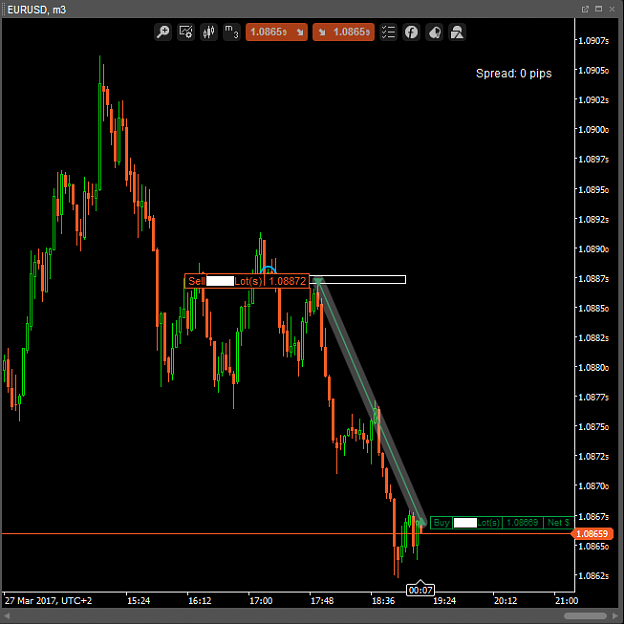Click the zoom-in magnifier icon
625x625 pixels.
point(163,32)
